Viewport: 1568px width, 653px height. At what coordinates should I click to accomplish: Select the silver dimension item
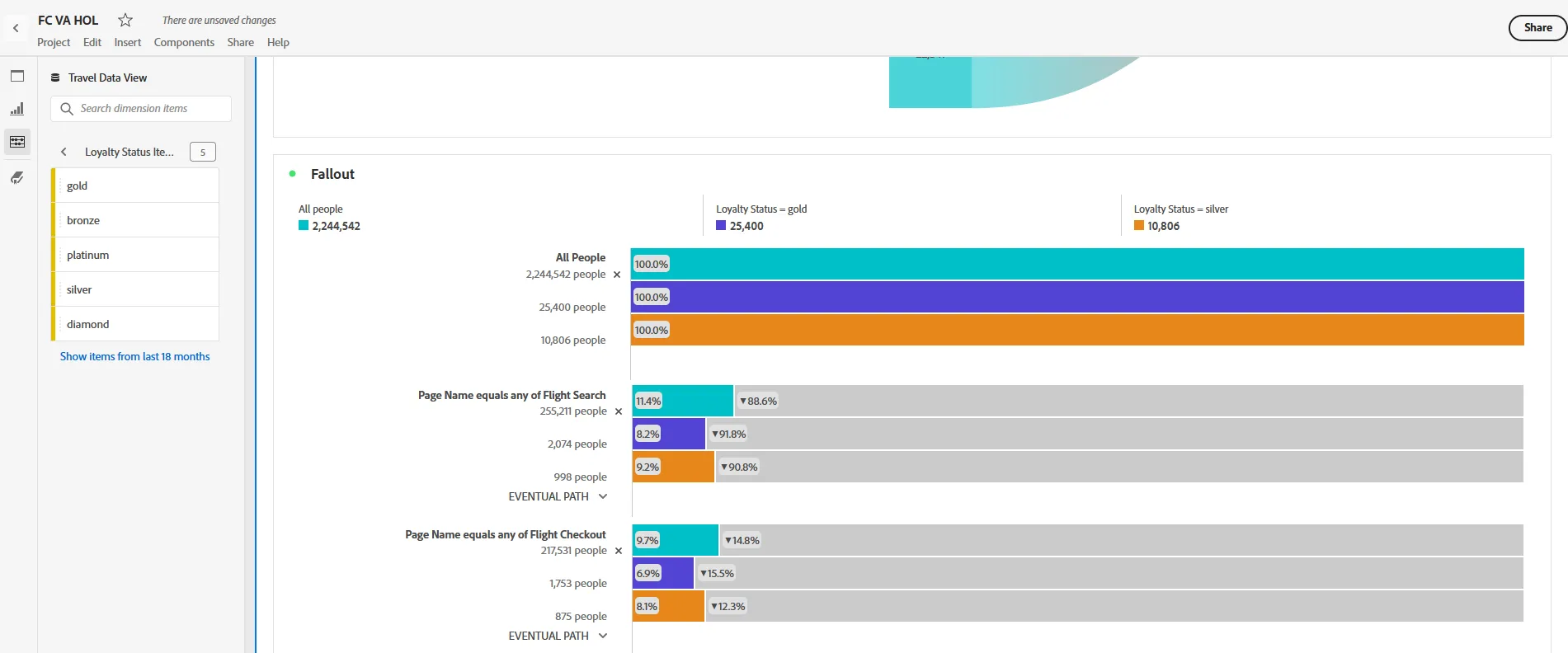point(135,289)
